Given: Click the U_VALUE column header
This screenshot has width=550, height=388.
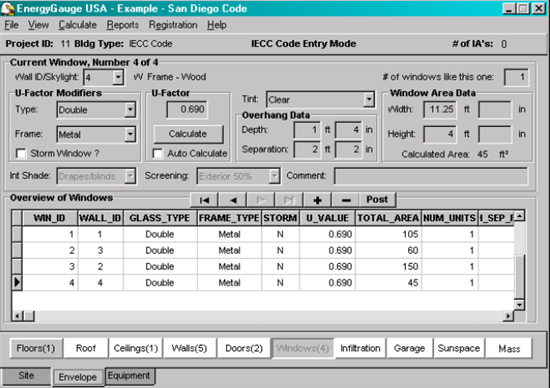Looking at the screenshot, I should [327, 218].
